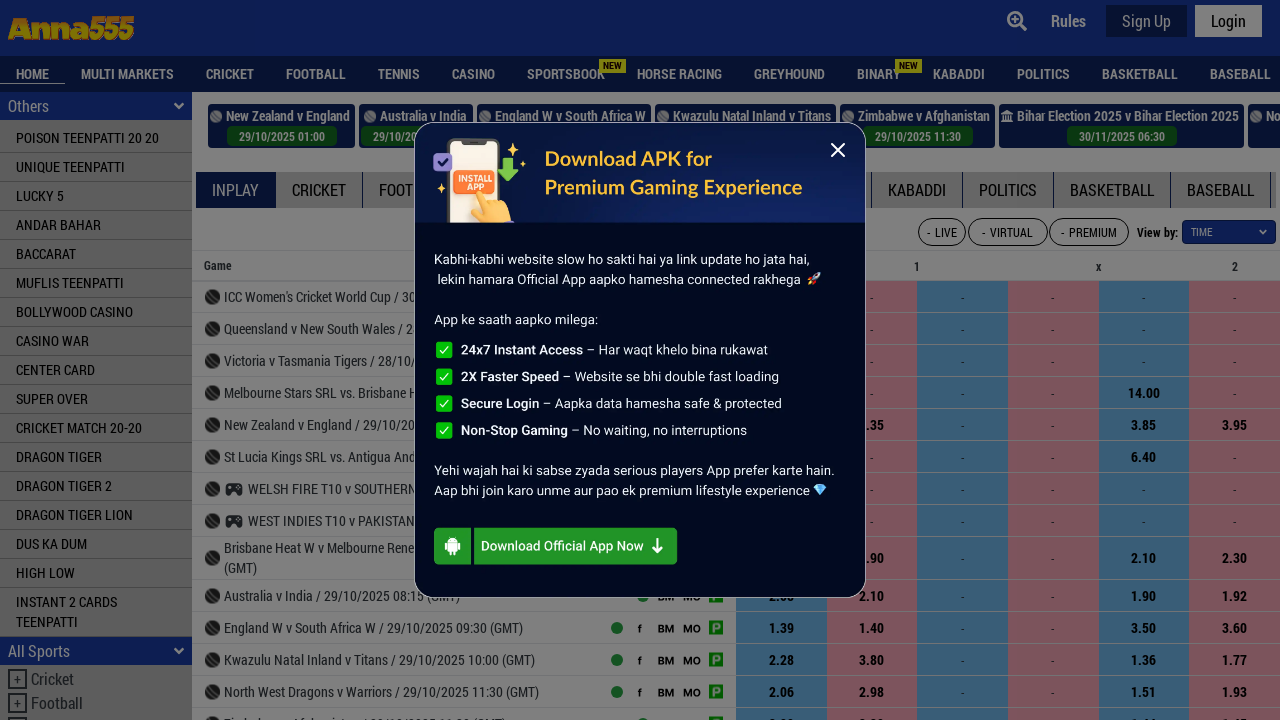Close the Download APK popup
This screenshot has height=720, width=1280.
(838, 150)
